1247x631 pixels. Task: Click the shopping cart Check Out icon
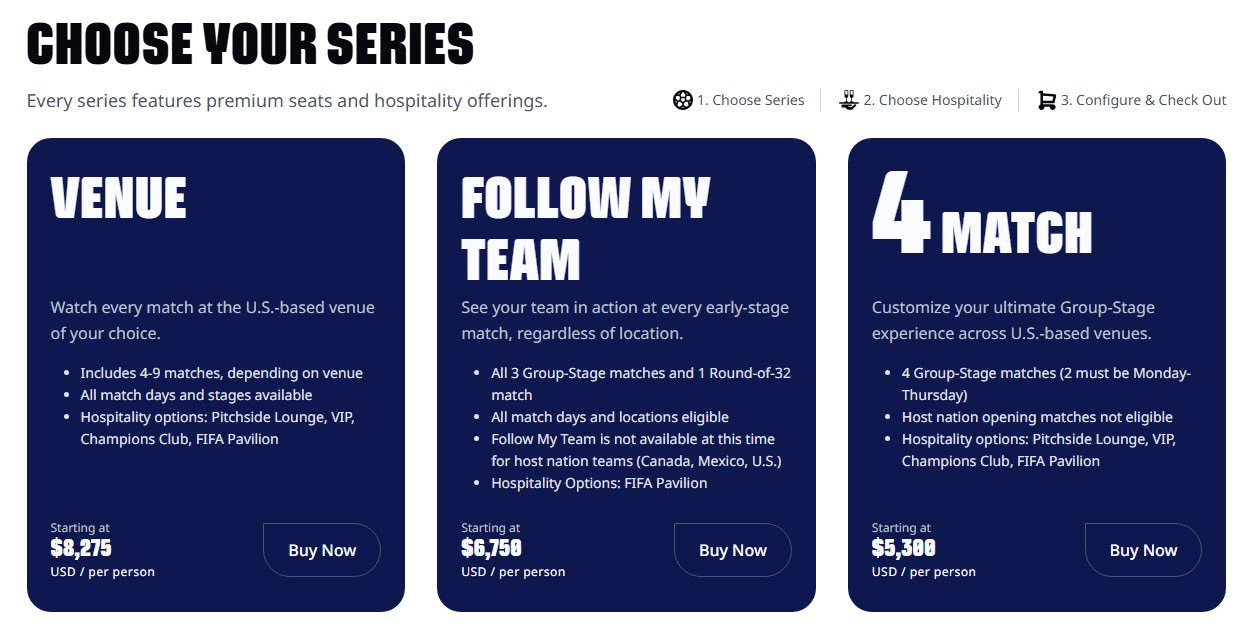coord(1047,100)
